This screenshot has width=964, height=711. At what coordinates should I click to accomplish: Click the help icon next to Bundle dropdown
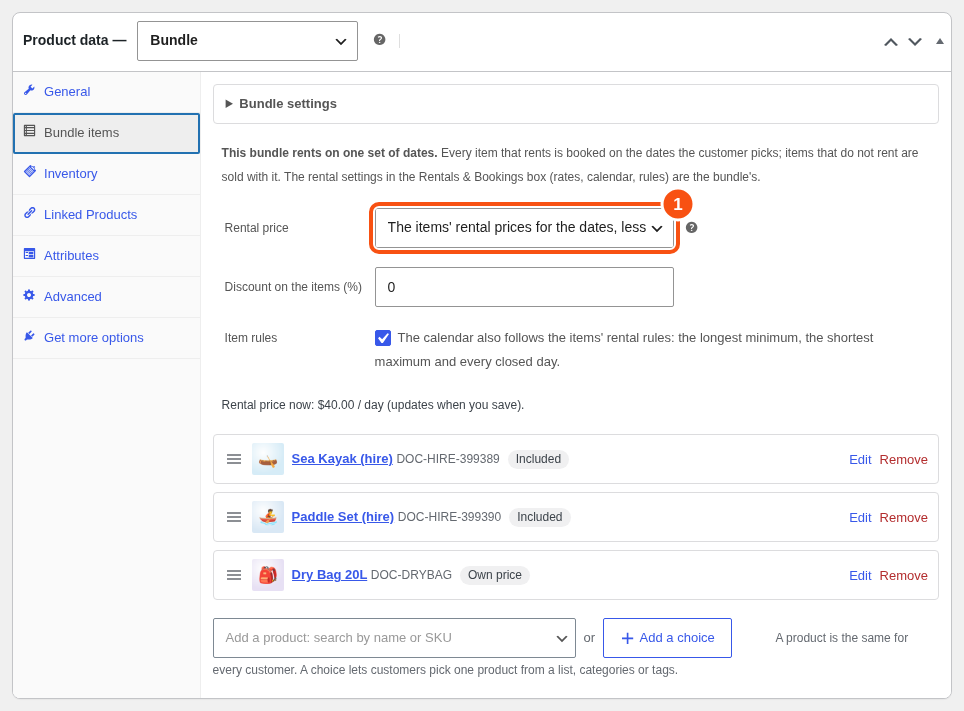(379, 40)
